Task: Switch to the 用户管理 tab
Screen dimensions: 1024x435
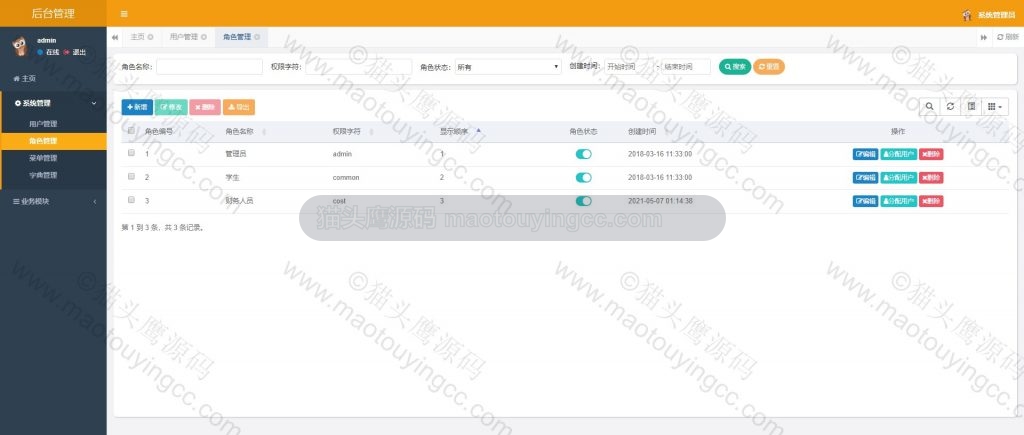Action: click(184, 37)
